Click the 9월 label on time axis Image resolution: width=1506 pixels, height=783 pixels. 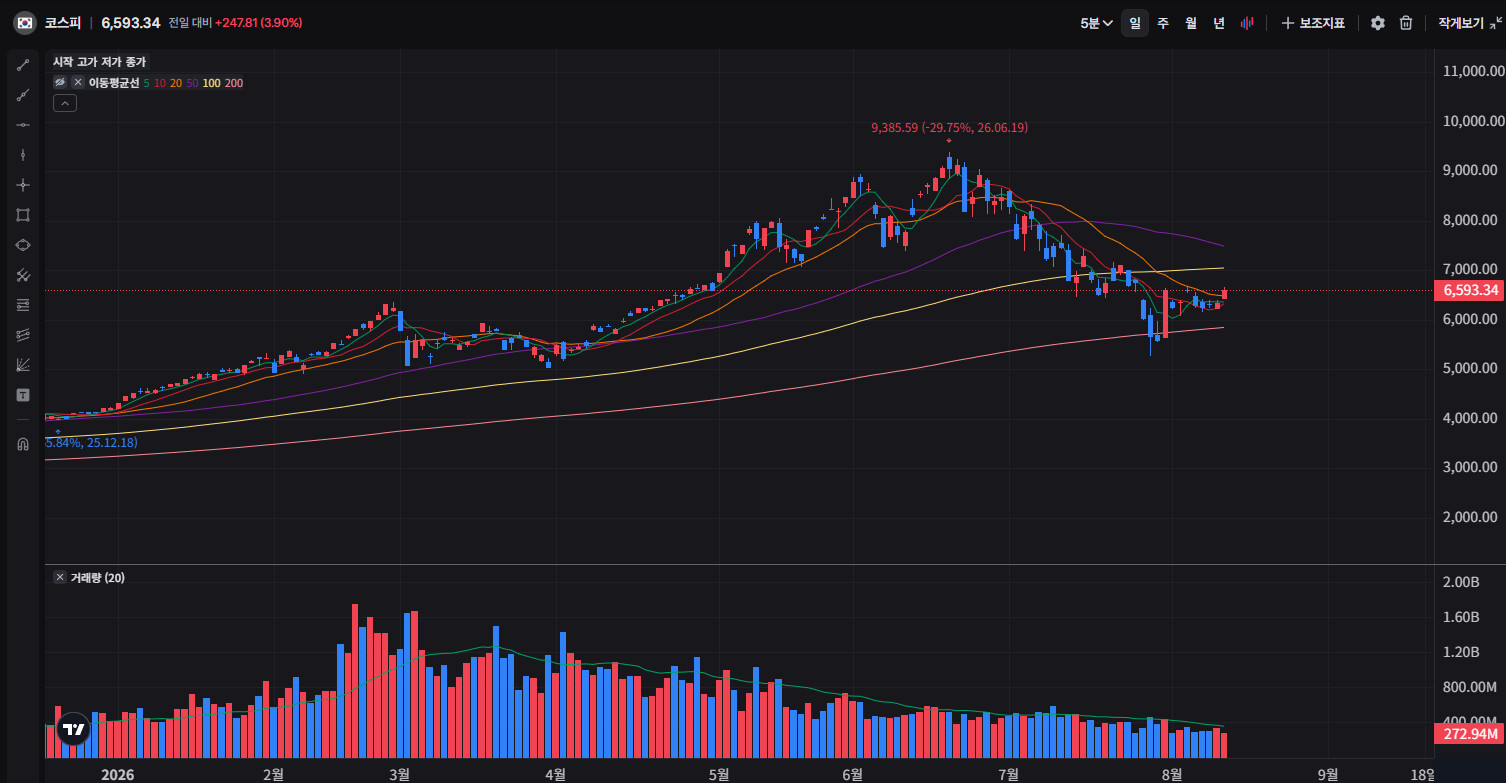click(1328, 774)
